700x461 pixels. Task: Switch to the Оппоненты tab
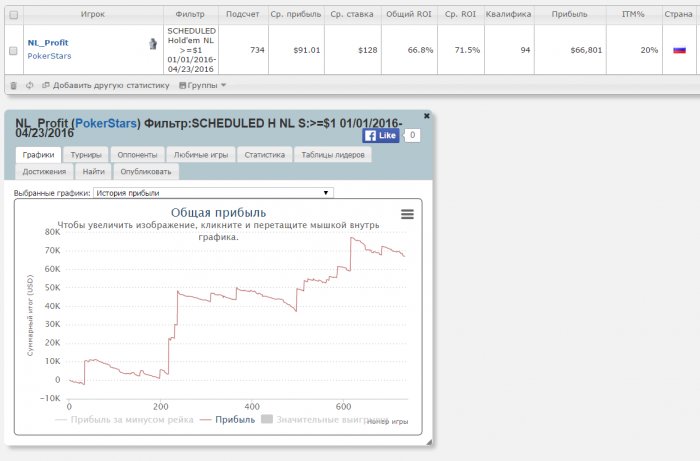(137, 155)
